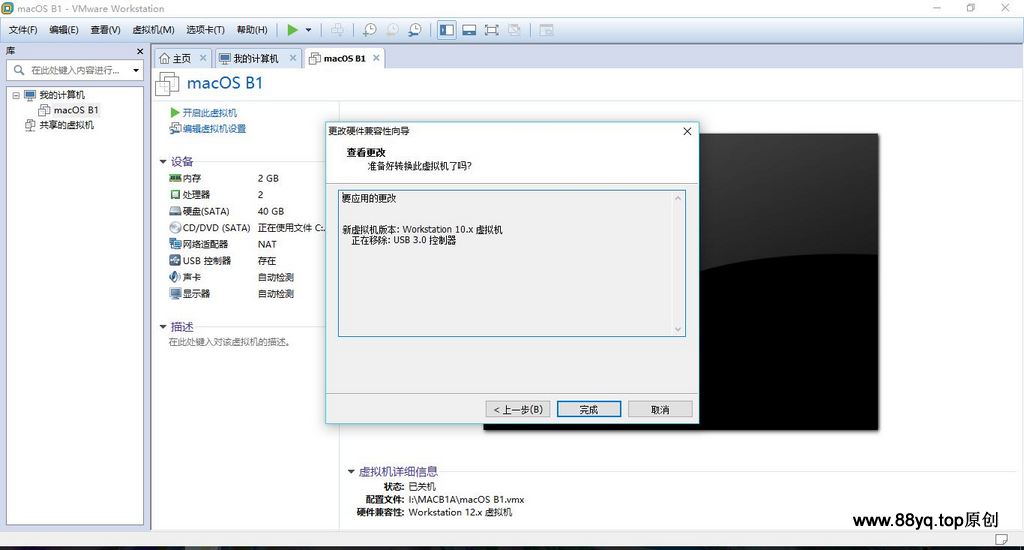The image size is (1024, 550).
Task: Click the USB 控制器 device icon
Action: click(175, 260)
